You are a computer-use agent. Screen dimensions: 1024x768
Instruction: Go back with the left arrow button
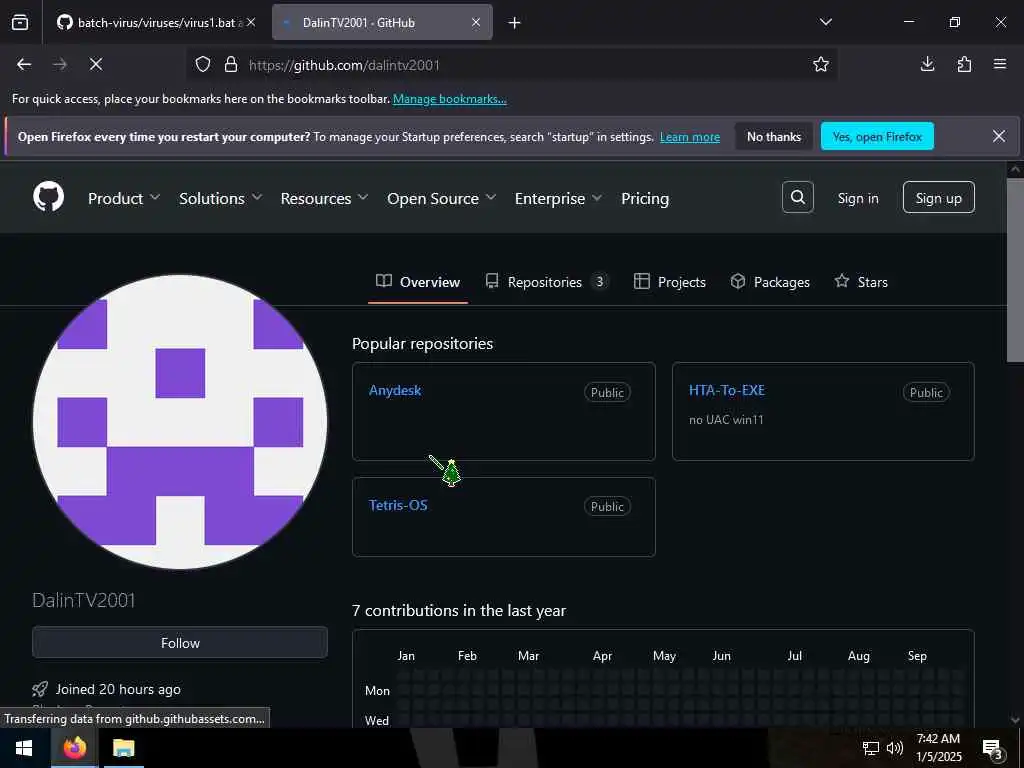(24, 64)
